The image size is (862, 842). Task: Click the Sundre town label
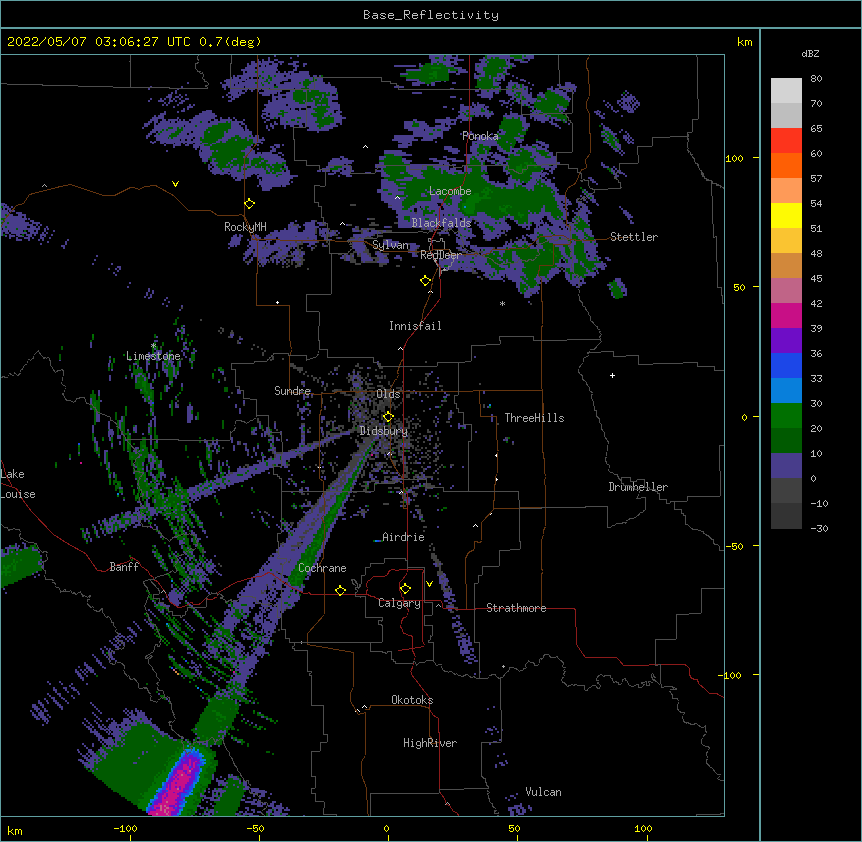[x=292, y=391]
